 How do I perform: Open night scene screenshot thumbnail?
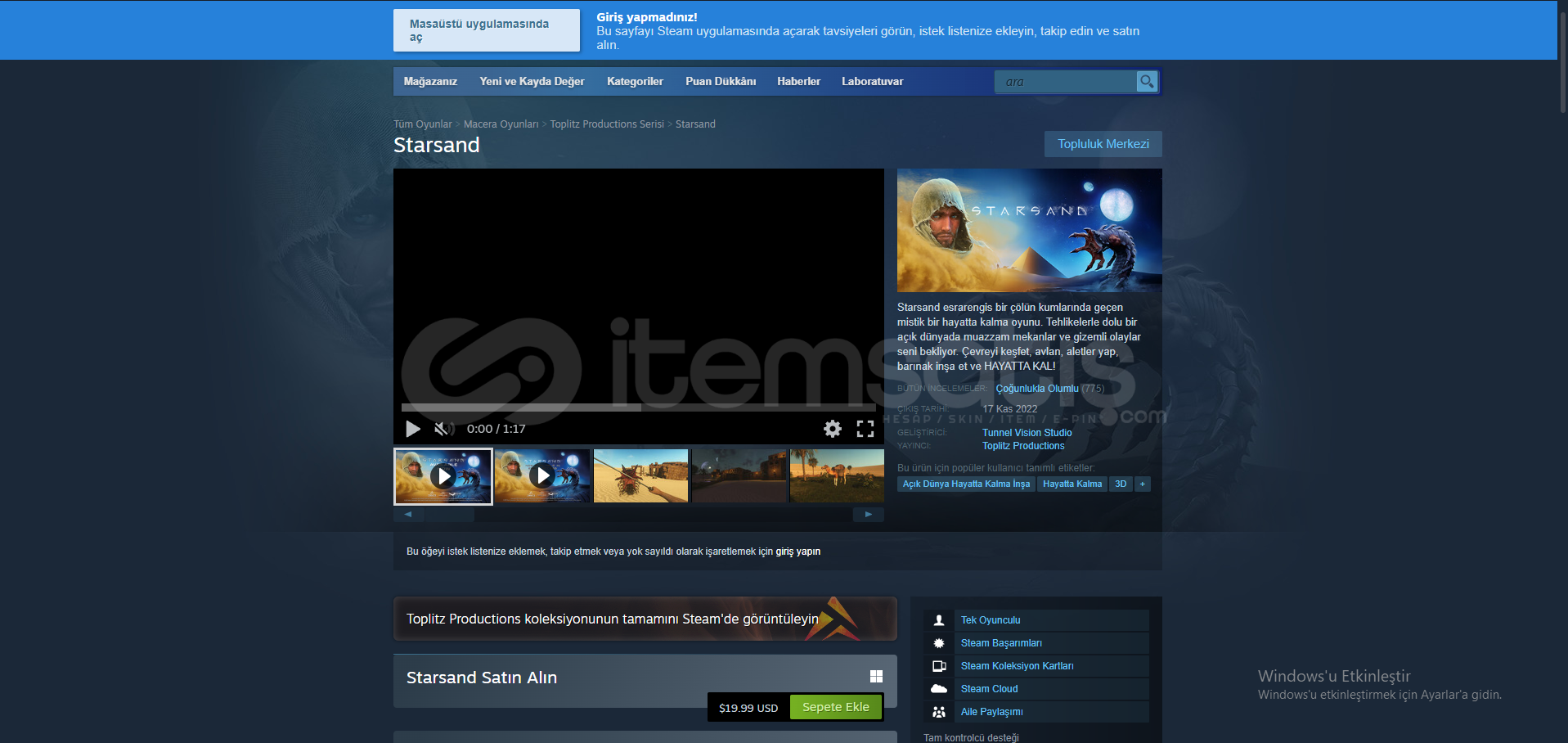point(739,476)
